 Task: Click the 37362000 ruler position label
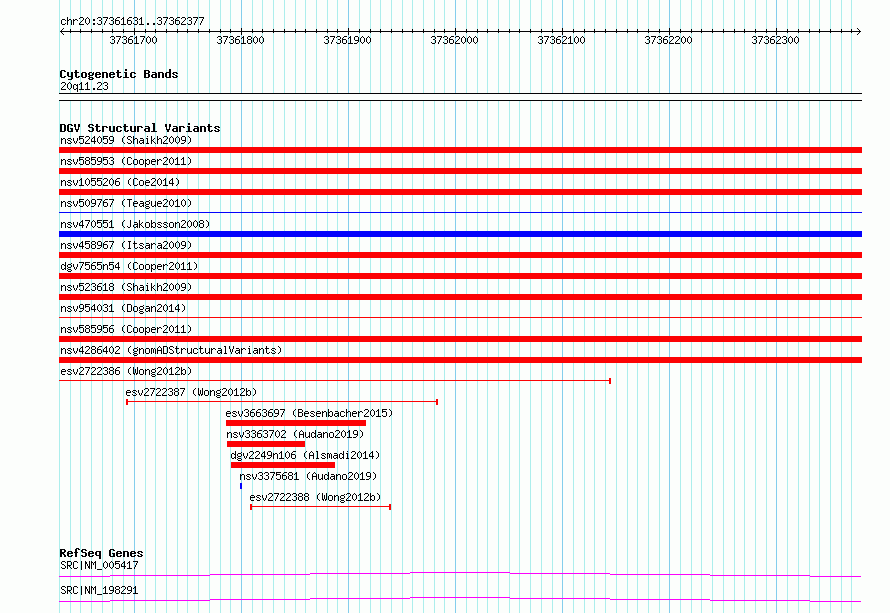pyautogui.click(x=455, y=40)
